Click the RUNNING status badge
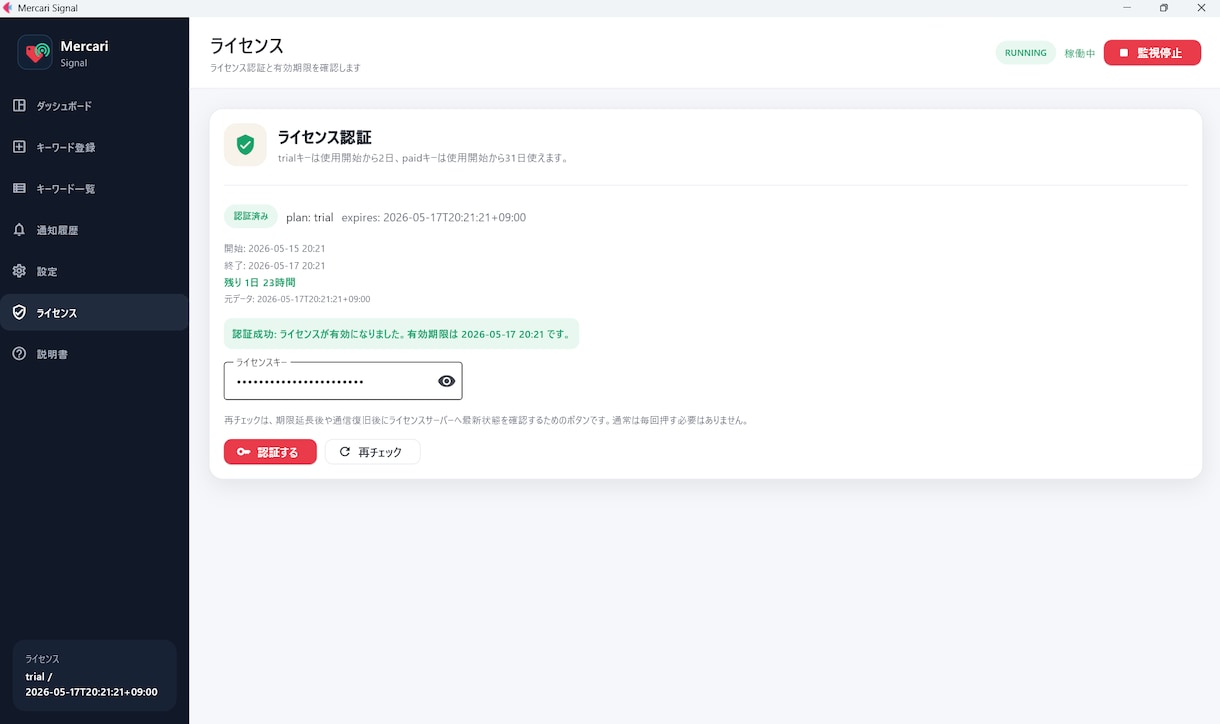The height and width of the screenshot is (724, 1220). click(1025, 53)
